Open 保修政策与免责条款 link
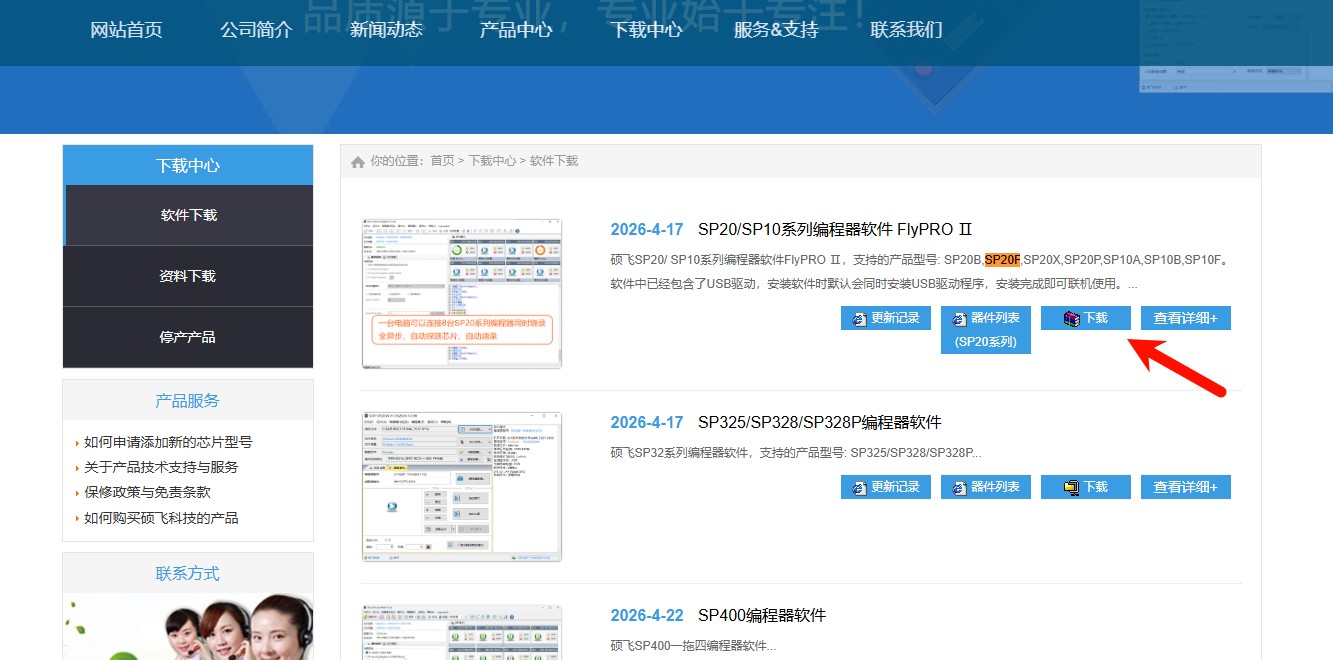 pyautogui.click(x=147, y=493)
